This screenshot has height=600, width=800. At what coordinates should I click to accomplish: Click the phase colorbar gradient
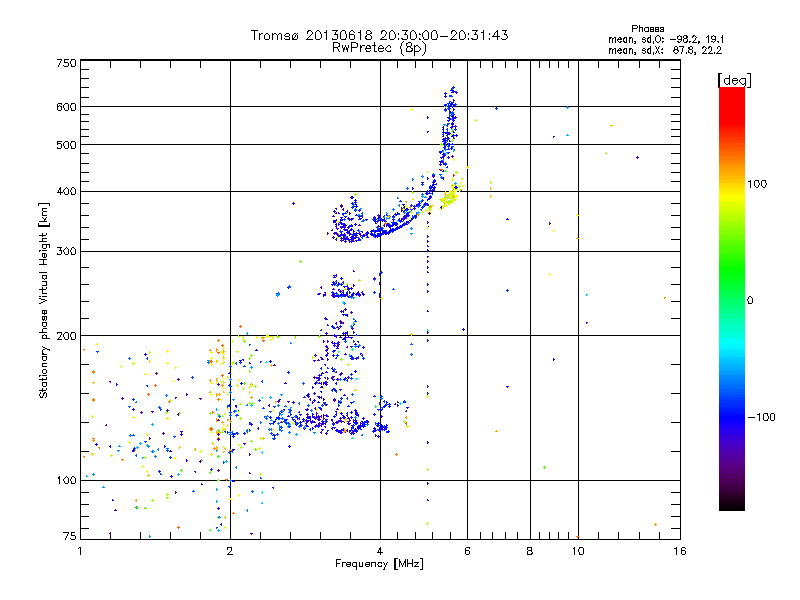(732, 298)
